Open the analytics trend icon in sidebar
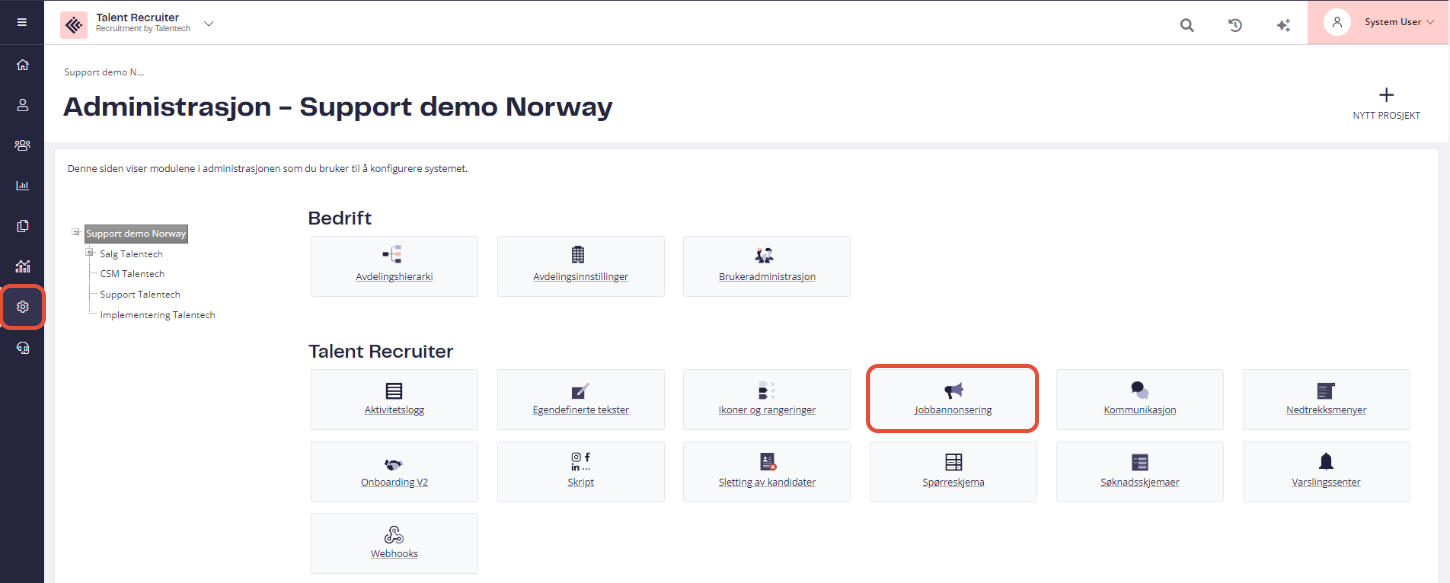The height and width of the screenshot is (583, 1450). 22,266
